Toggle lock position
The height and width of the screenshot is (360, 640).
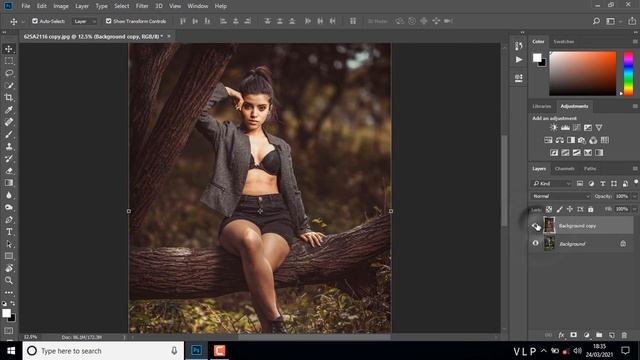click(570, 209)
